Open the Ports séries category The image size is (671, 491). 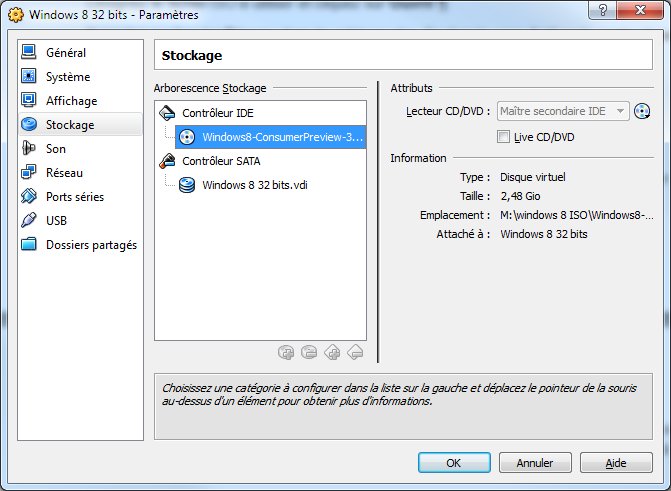click(x=80, y=196)
